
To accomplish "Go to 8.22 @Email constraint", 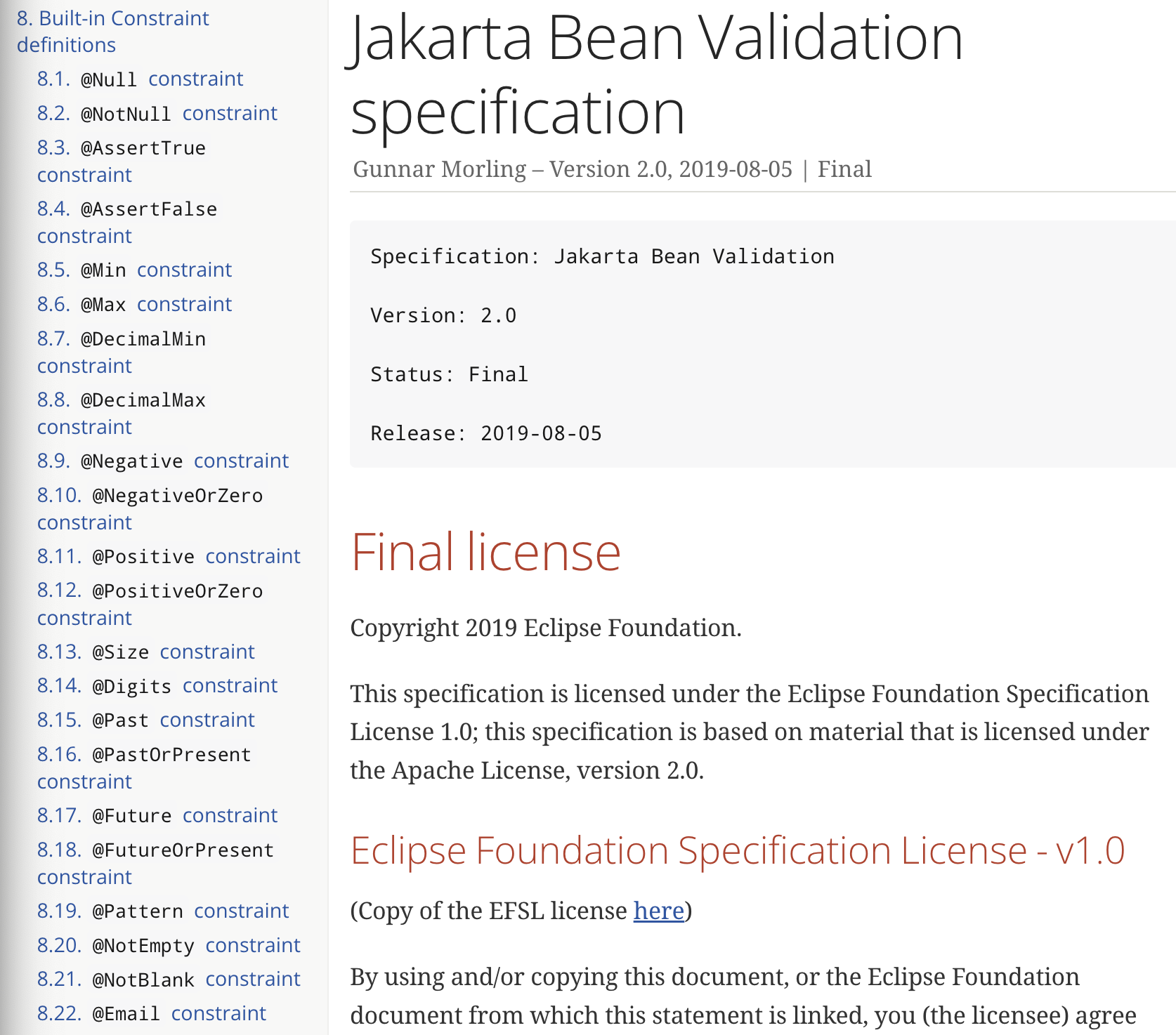I will tap(152, 1013).
